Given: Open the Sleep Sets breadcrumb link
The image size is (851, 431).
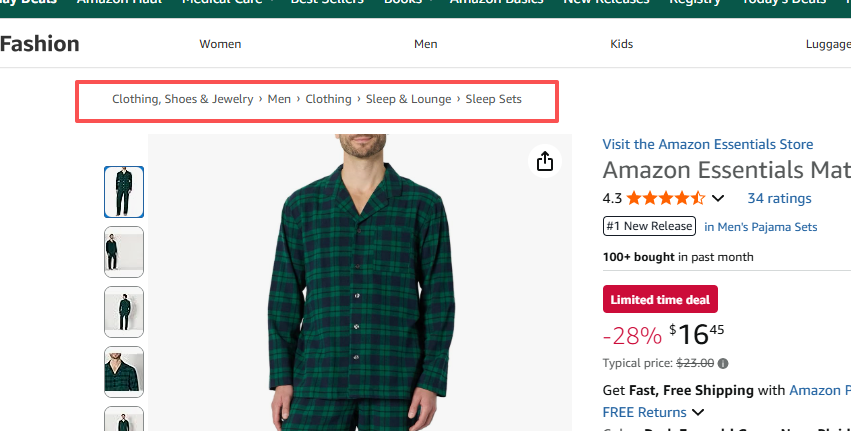Looking at the screenshot, I should click(493, 99).
